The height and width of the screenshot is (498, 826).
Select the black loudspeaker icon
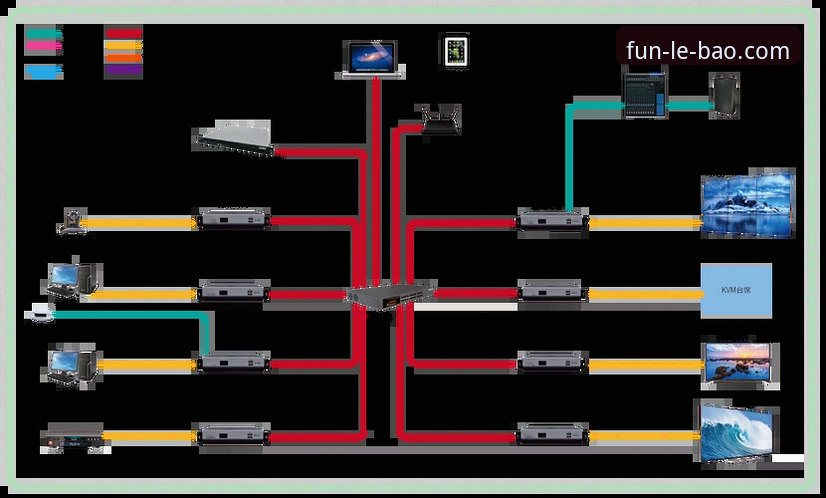(x=724, y=96)
